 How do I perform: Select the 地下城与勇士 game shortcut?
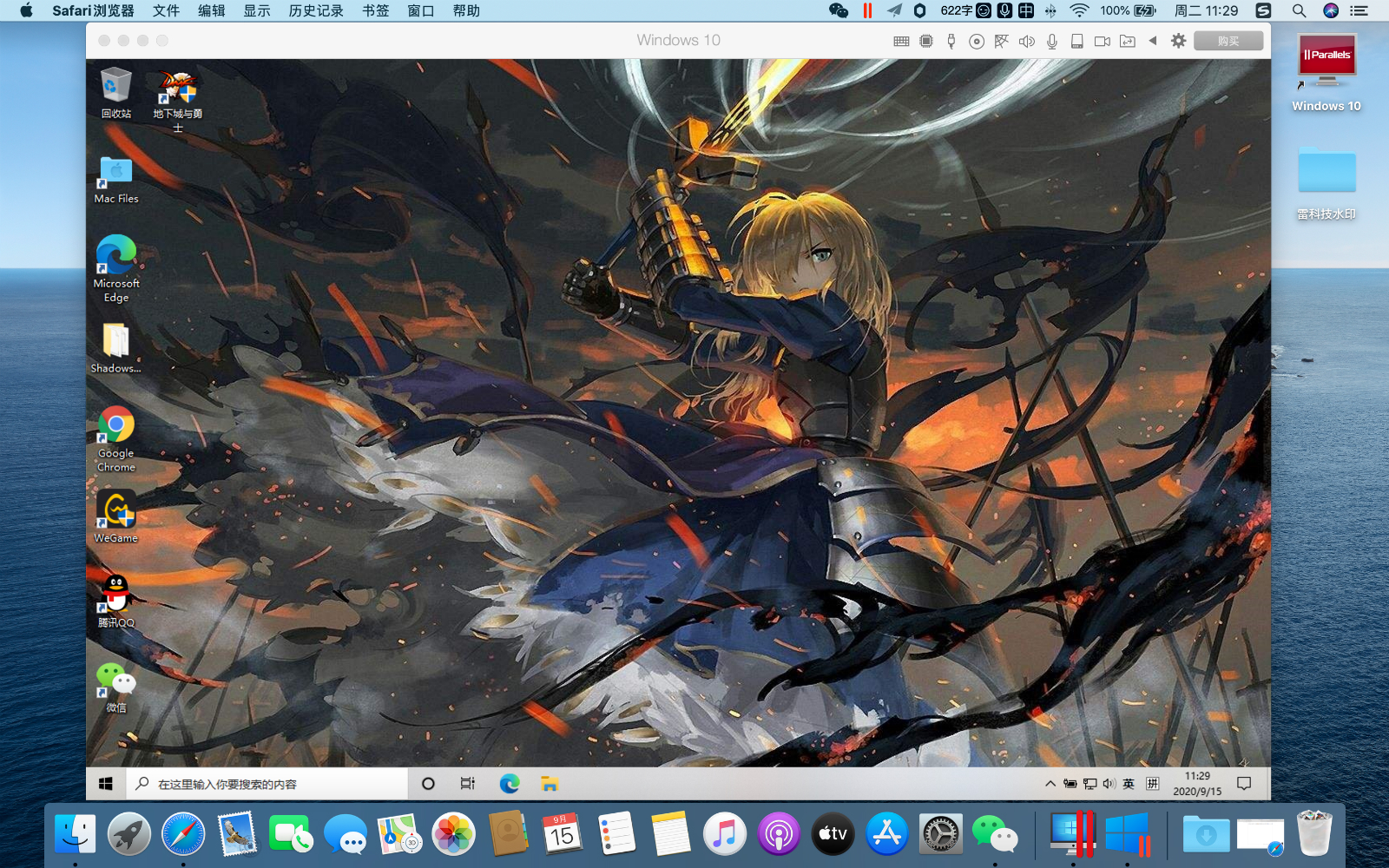tap(178, 101)
